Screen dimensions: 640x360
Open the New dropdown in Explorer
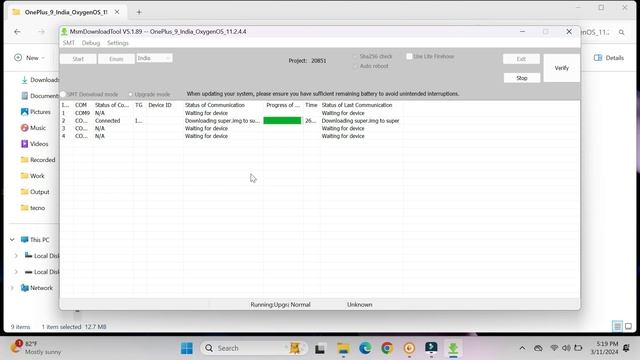30,58
